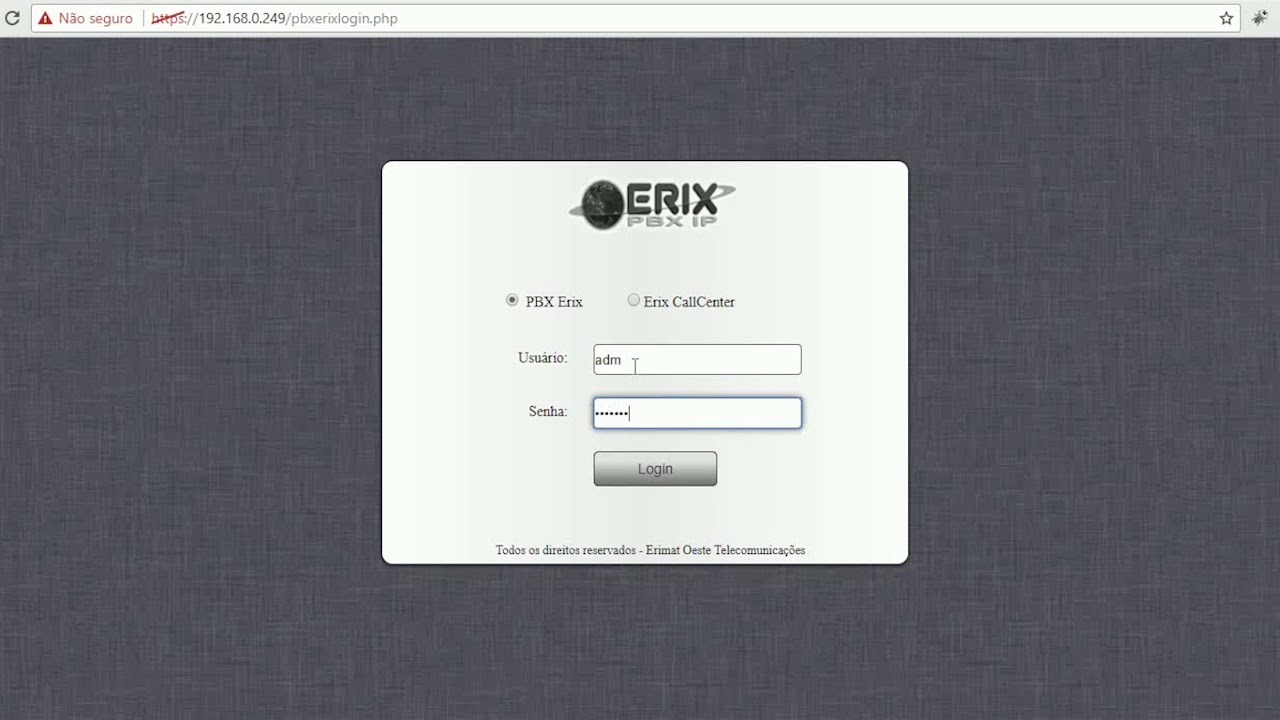Focus the Senha password field
Screen dimensions: 1280x720
pyautogui.click(x=697, y=413)
